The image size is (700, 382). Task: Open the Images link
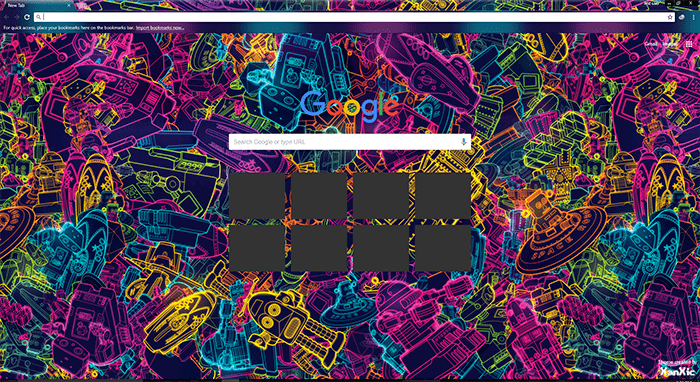(669, 44)
